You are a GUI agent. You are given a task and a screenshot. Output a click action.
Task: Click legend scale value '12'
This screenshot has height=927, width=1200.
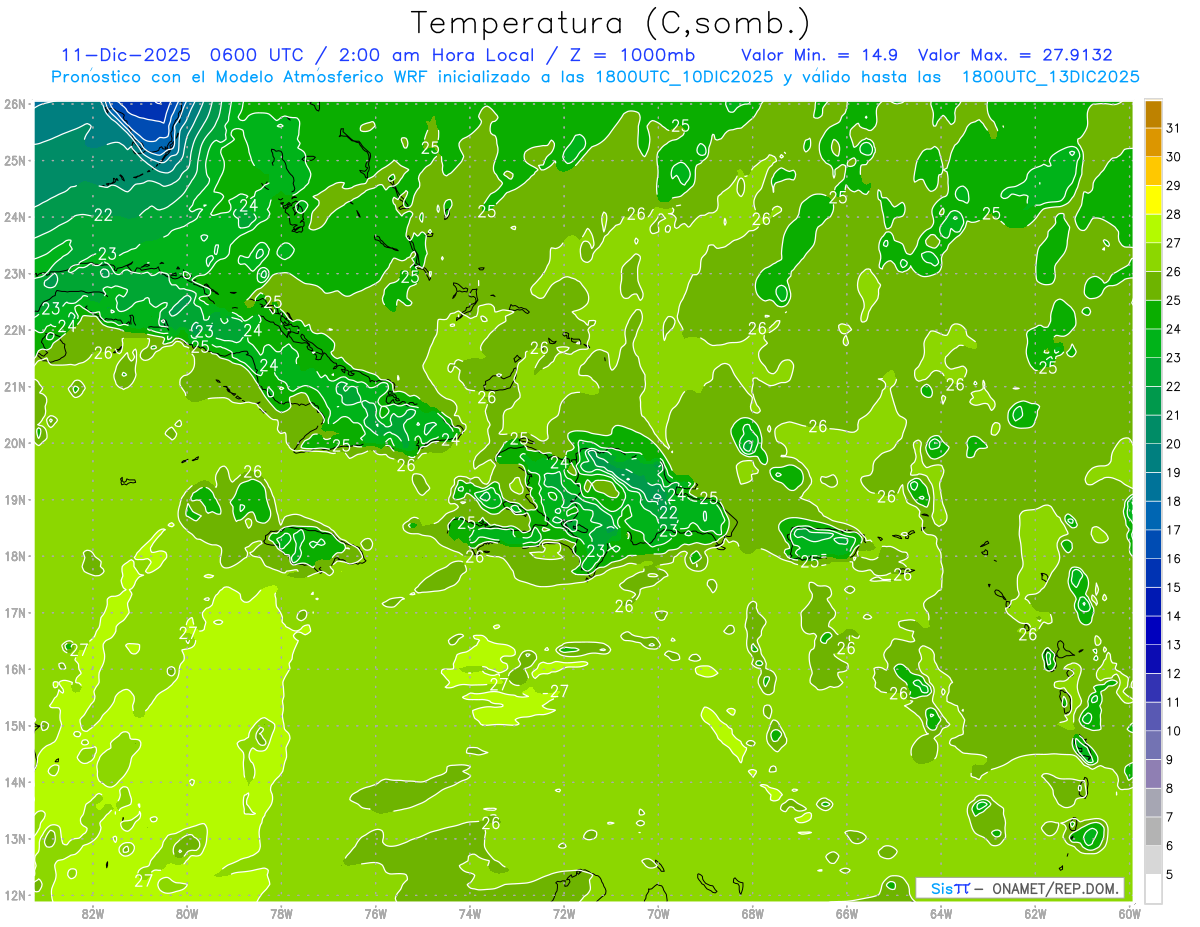1174,673
